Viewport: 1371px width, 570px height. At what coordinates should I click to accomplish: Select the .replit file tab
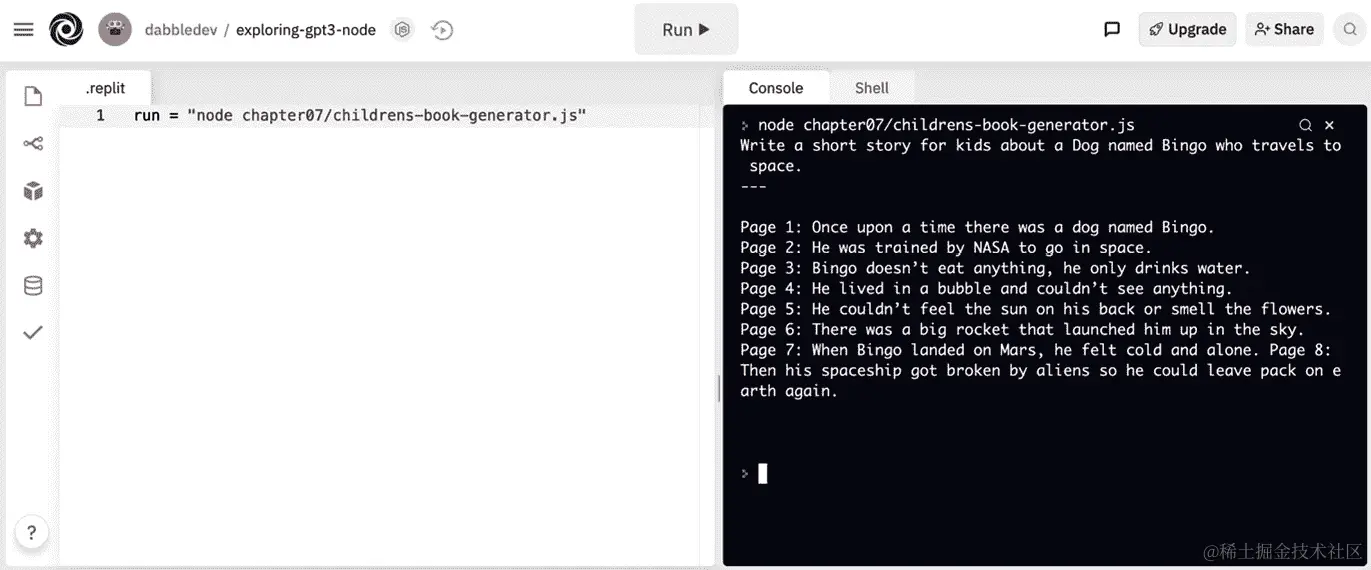[105, 88]
